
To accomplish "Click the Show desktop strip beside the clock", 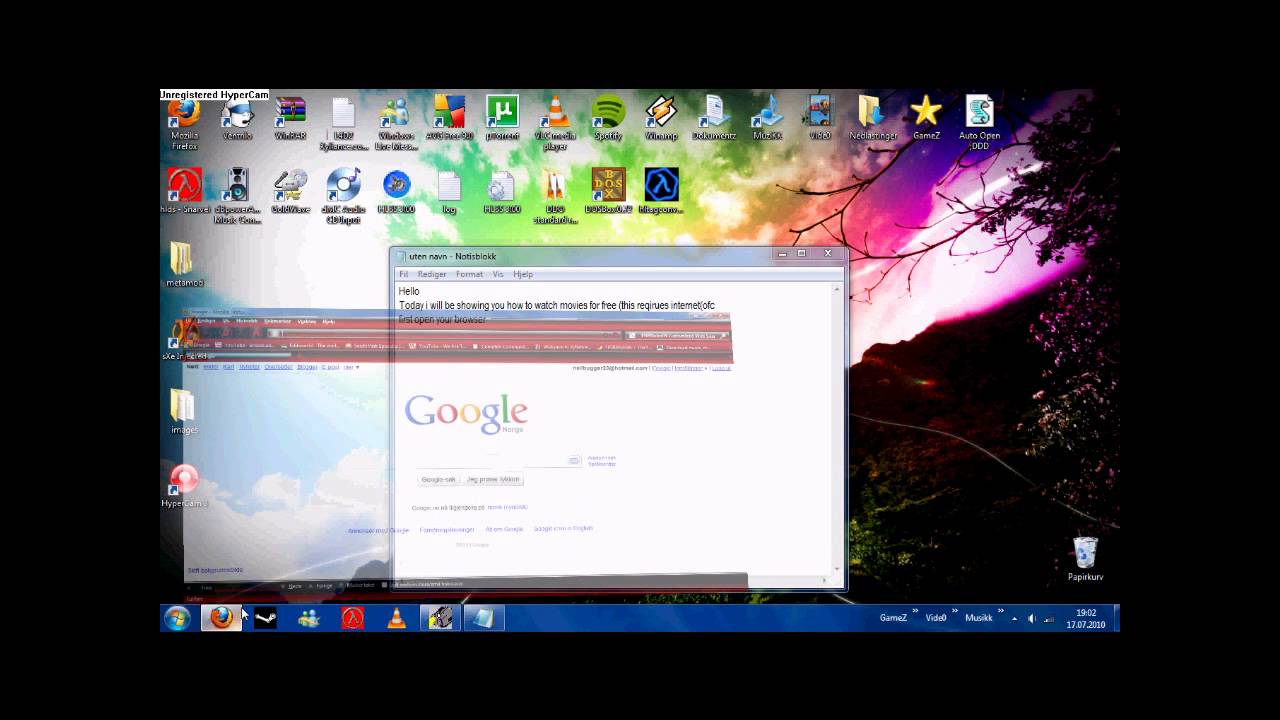I will pos(1116,618).
